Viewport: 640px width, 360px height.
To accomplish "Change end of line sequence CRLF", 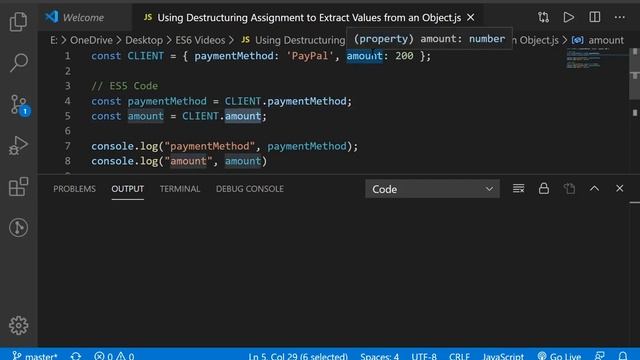I will (459, 356).
